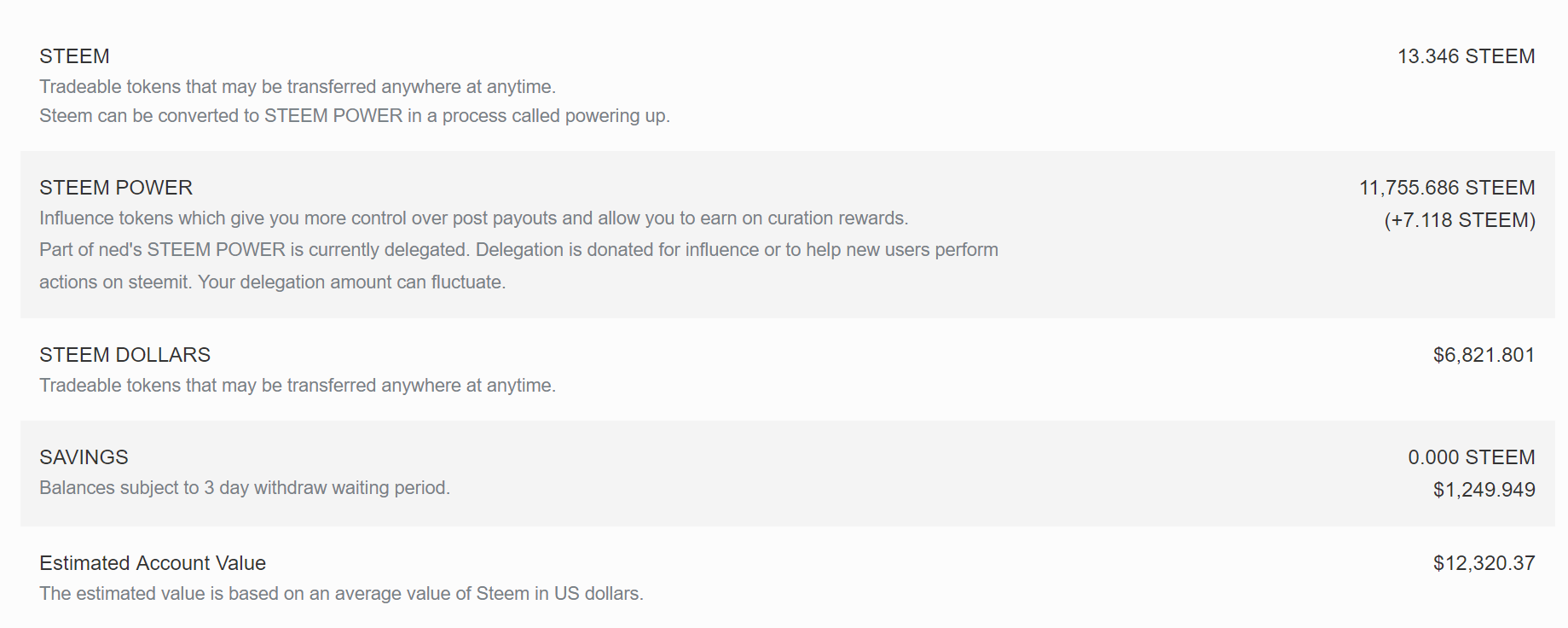Click the (+7.118 STEEM) delegated amount
Screen dimensions: 1568x628
click(1460, 220)
